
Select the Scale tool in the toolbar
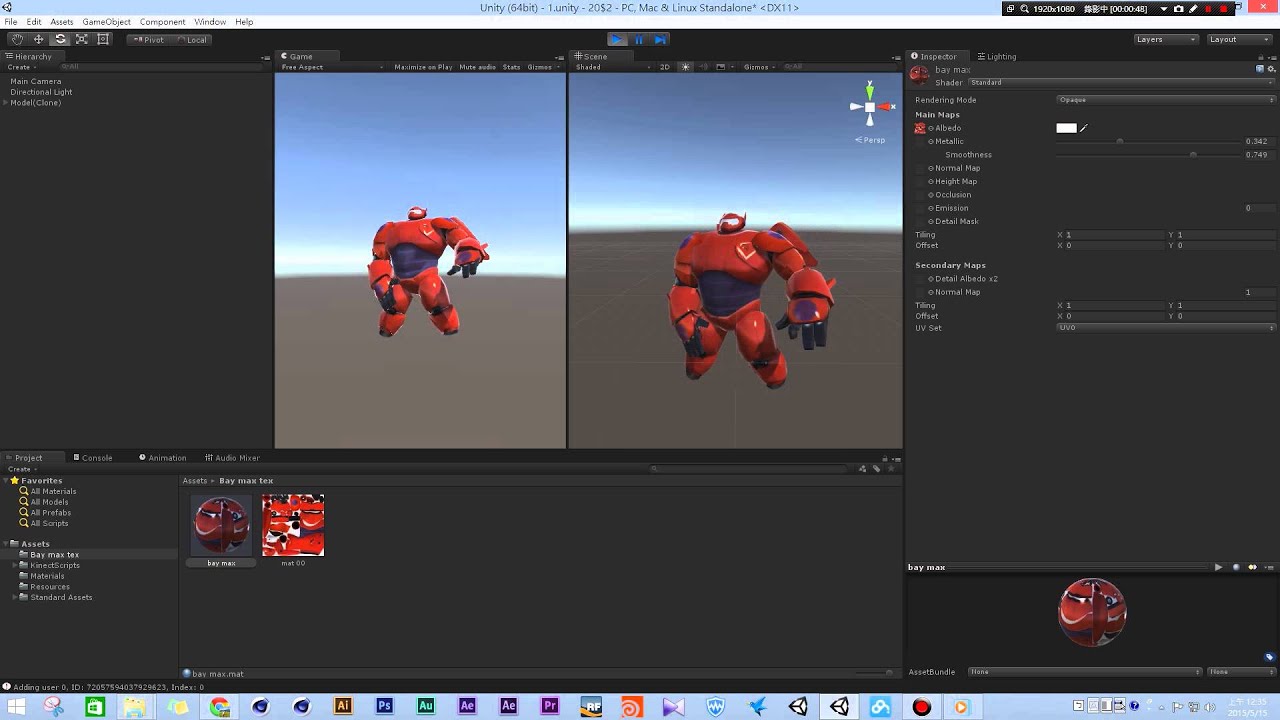(82, 39)
